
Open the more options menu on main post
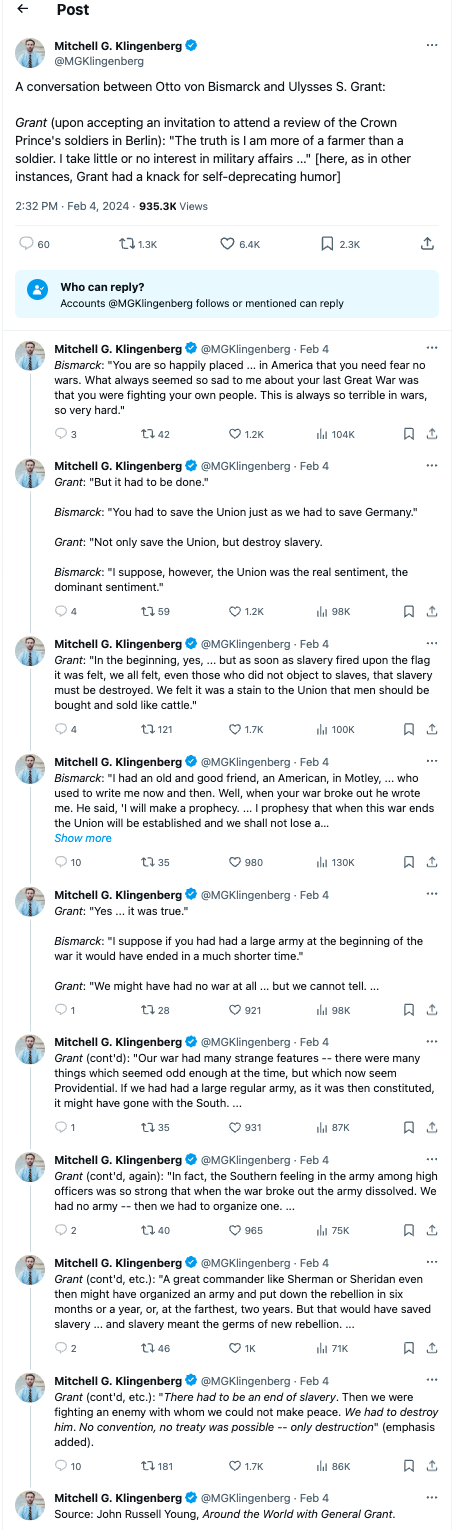coord(431,46)
